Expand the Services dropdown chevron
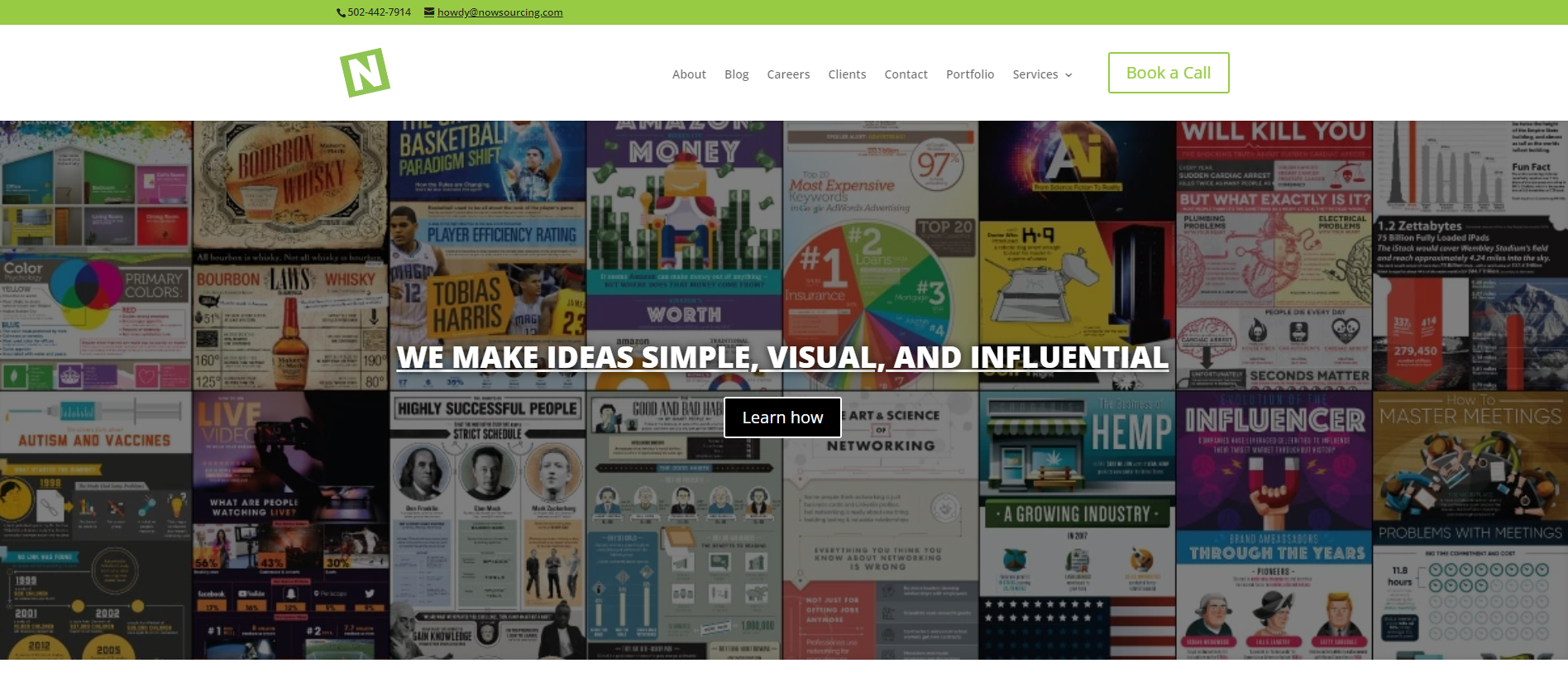 click(x=1068, y=75)
